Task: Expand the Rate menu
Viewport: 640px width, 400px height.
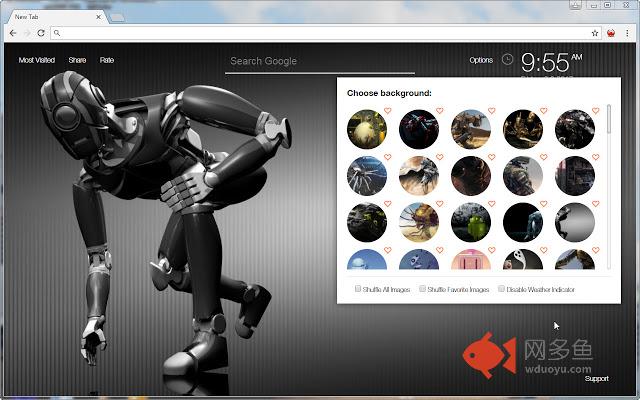Action: point(106,60)
